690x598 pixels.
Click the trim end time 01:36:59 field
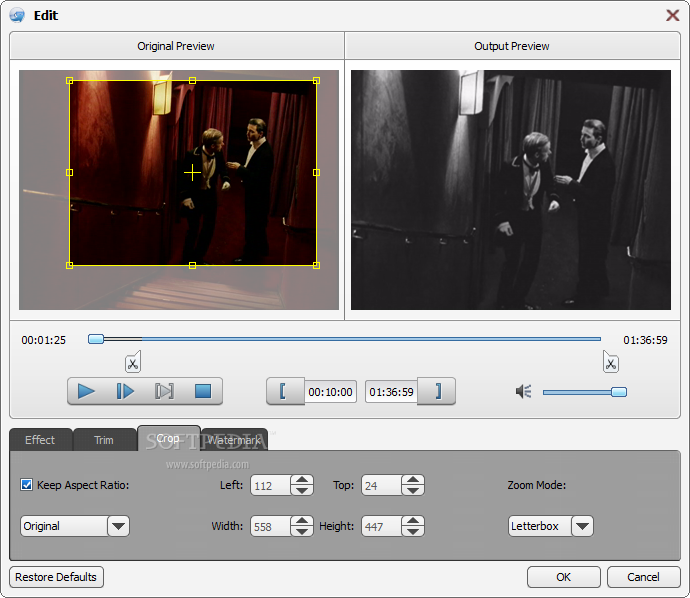click(x=391, y=392)
